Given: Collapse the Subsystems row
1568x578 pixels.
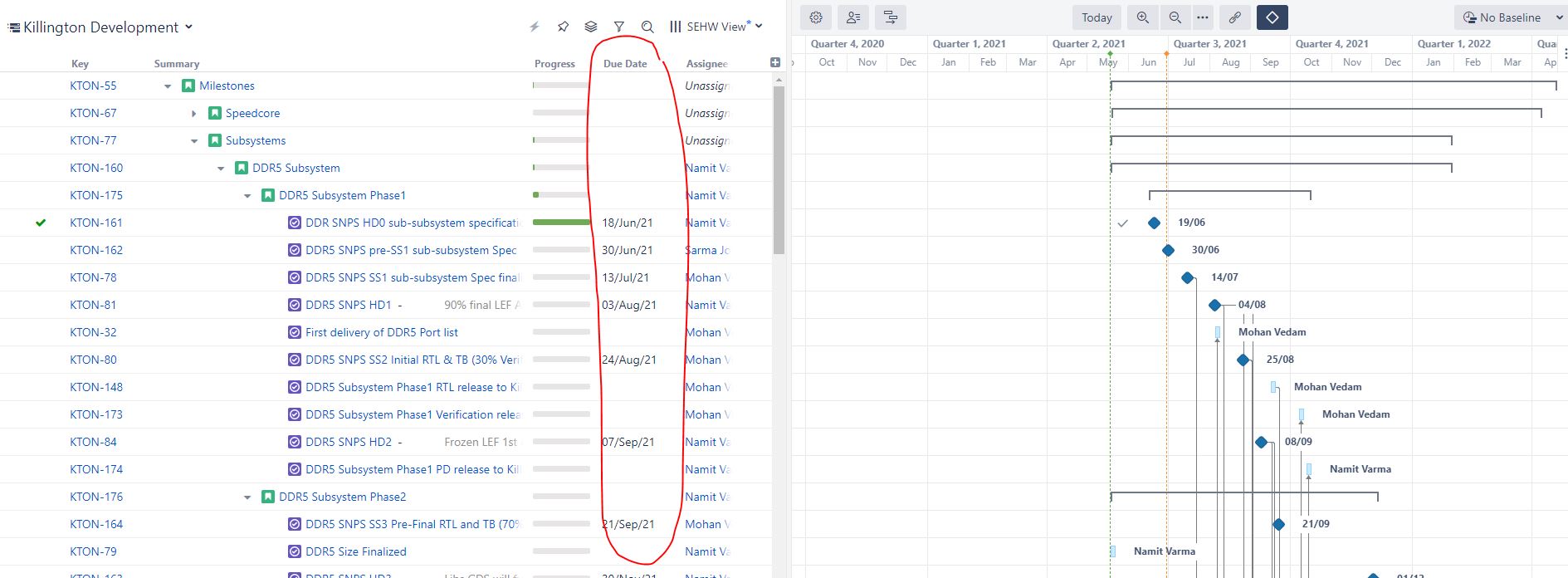Looking at the screenshot, I should pyautogui.click(x=194, y=141).
